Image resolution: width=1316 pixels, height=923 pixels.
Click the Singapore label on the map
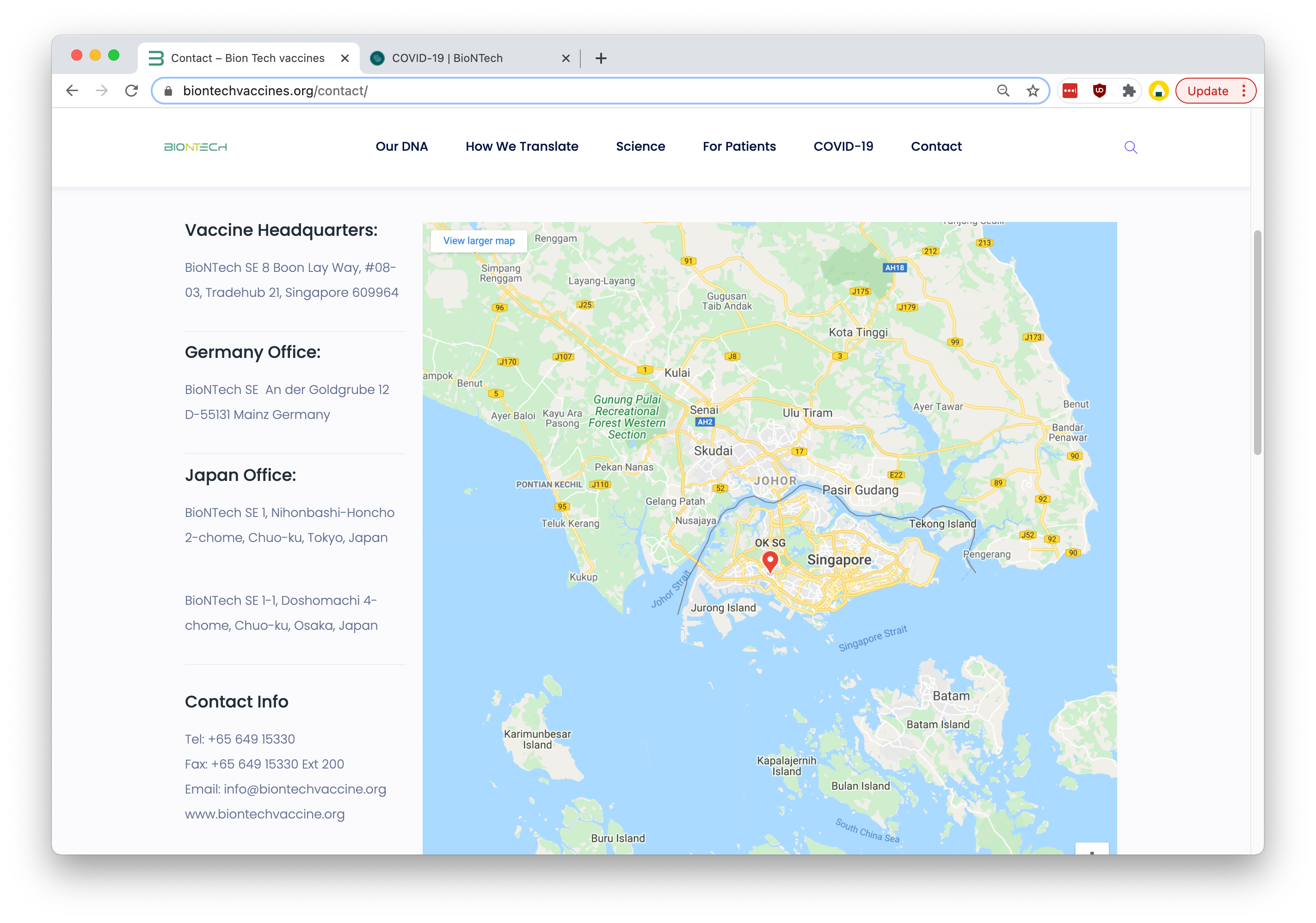click(x=838, y=560)
